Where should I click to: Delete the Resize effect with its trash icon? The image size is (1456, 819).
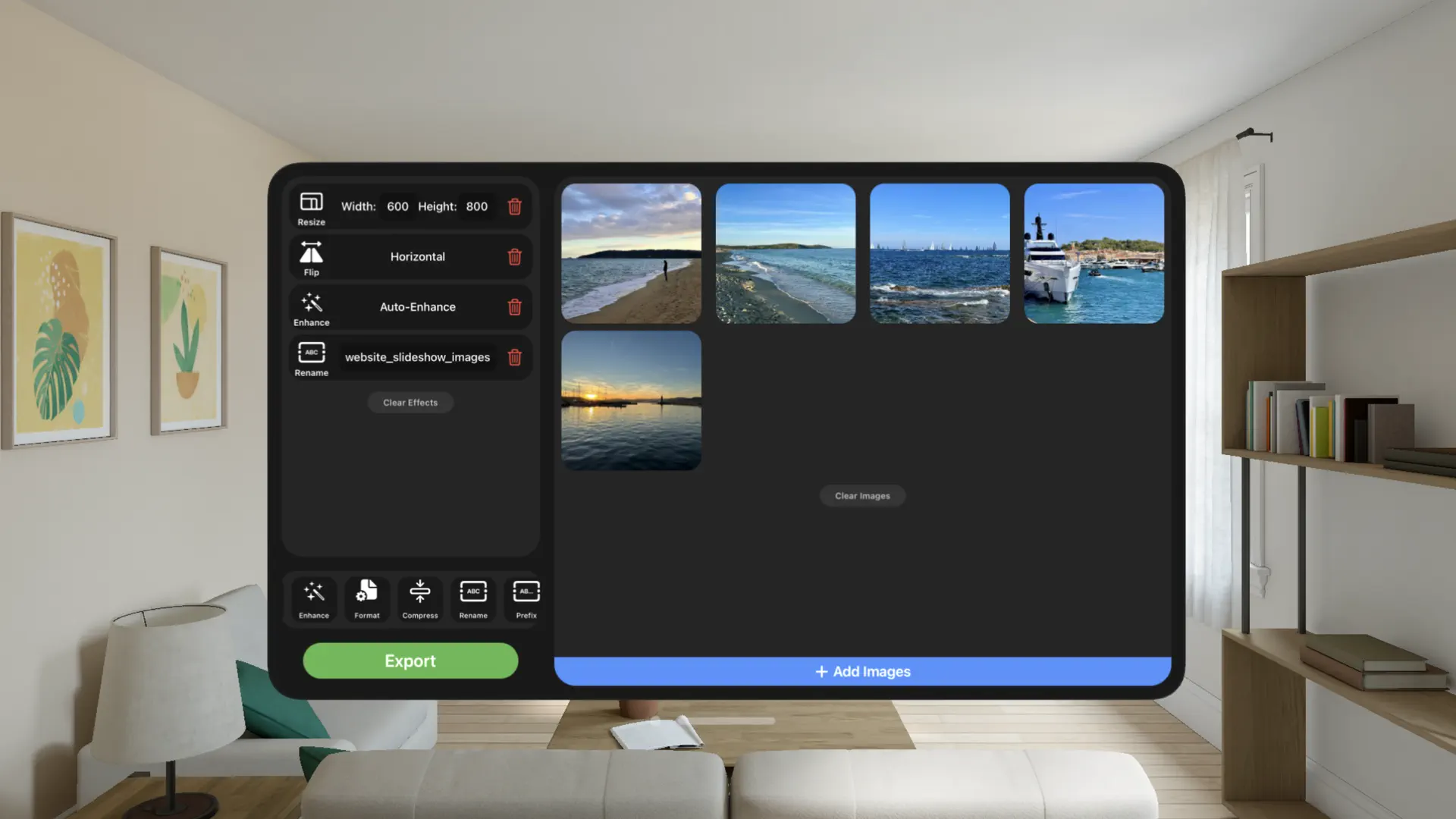pyautogui.click(x=515, y=206)
